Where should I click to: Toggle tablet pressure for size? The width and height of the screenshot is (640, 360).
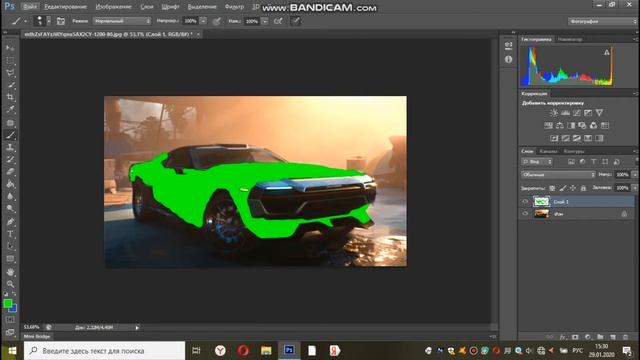tap(296, 21)
